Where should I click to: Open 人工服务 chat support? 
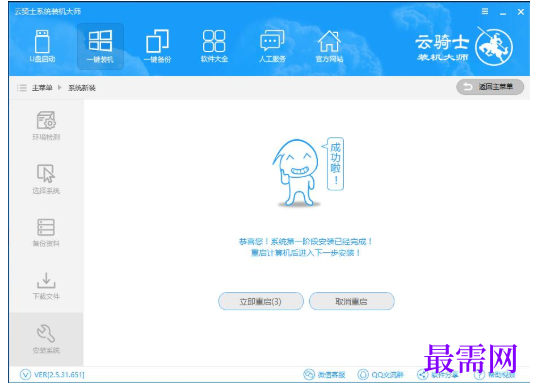click(x=272, y=46)
